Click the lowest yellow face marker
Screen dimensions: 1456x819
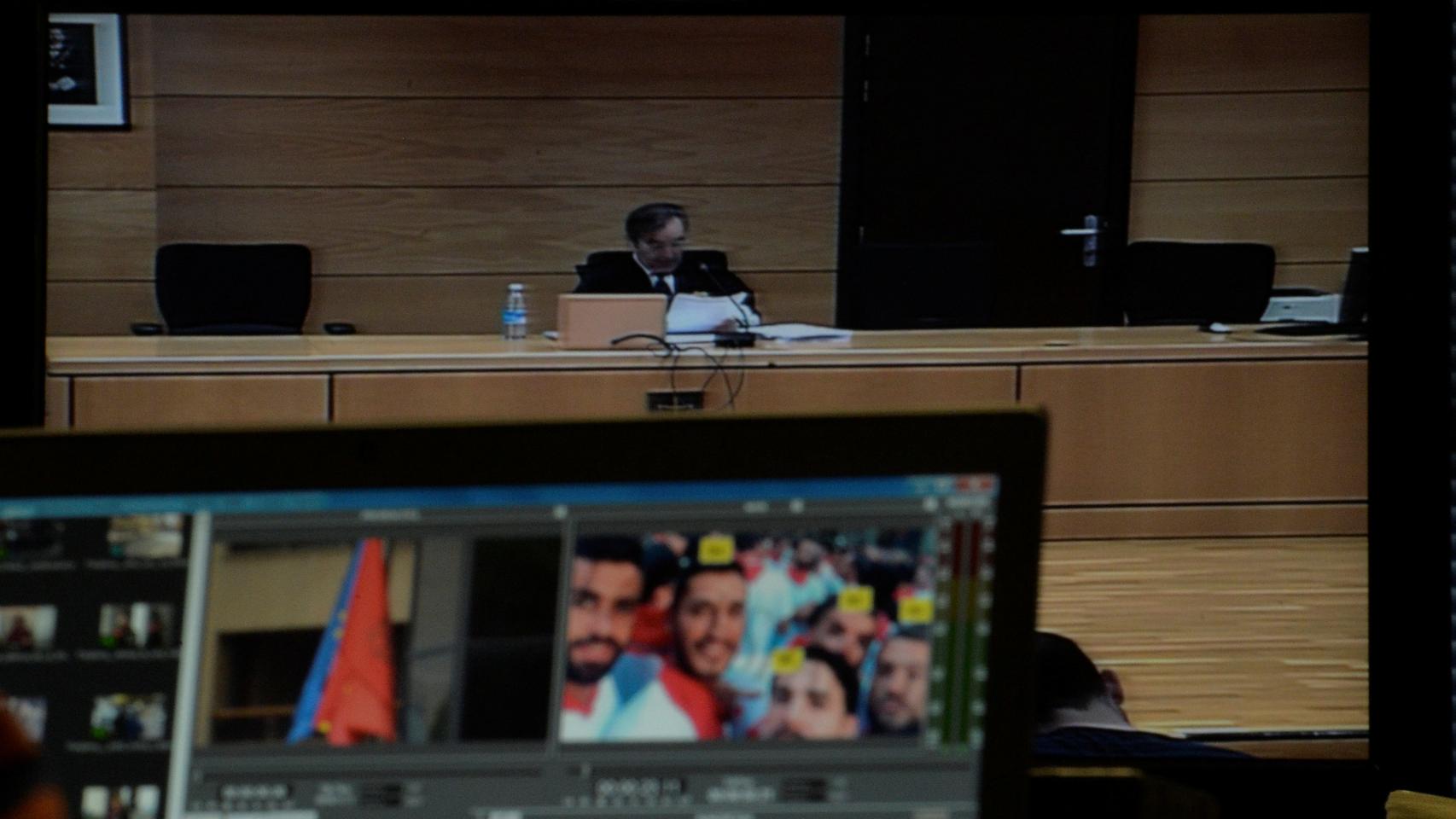787,659
